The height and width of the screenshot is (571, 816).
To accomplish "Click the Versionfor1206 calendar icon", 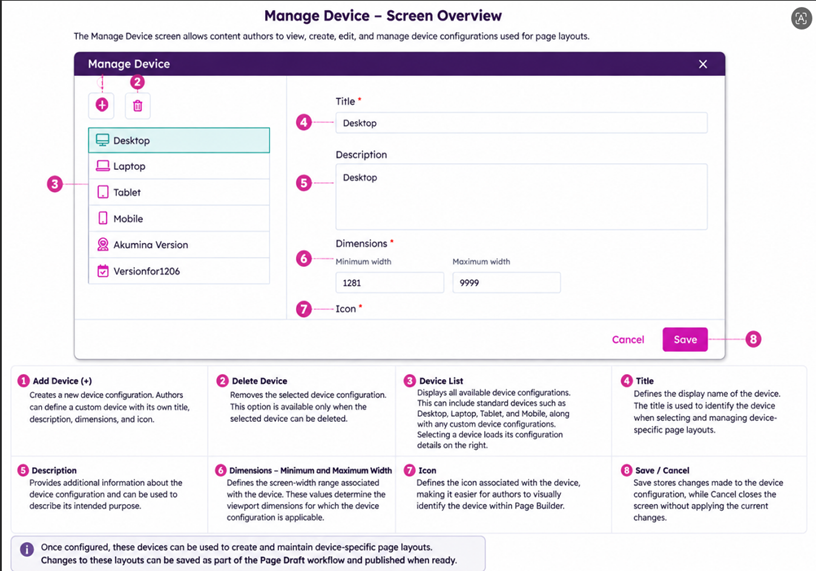I will point(103,271).
